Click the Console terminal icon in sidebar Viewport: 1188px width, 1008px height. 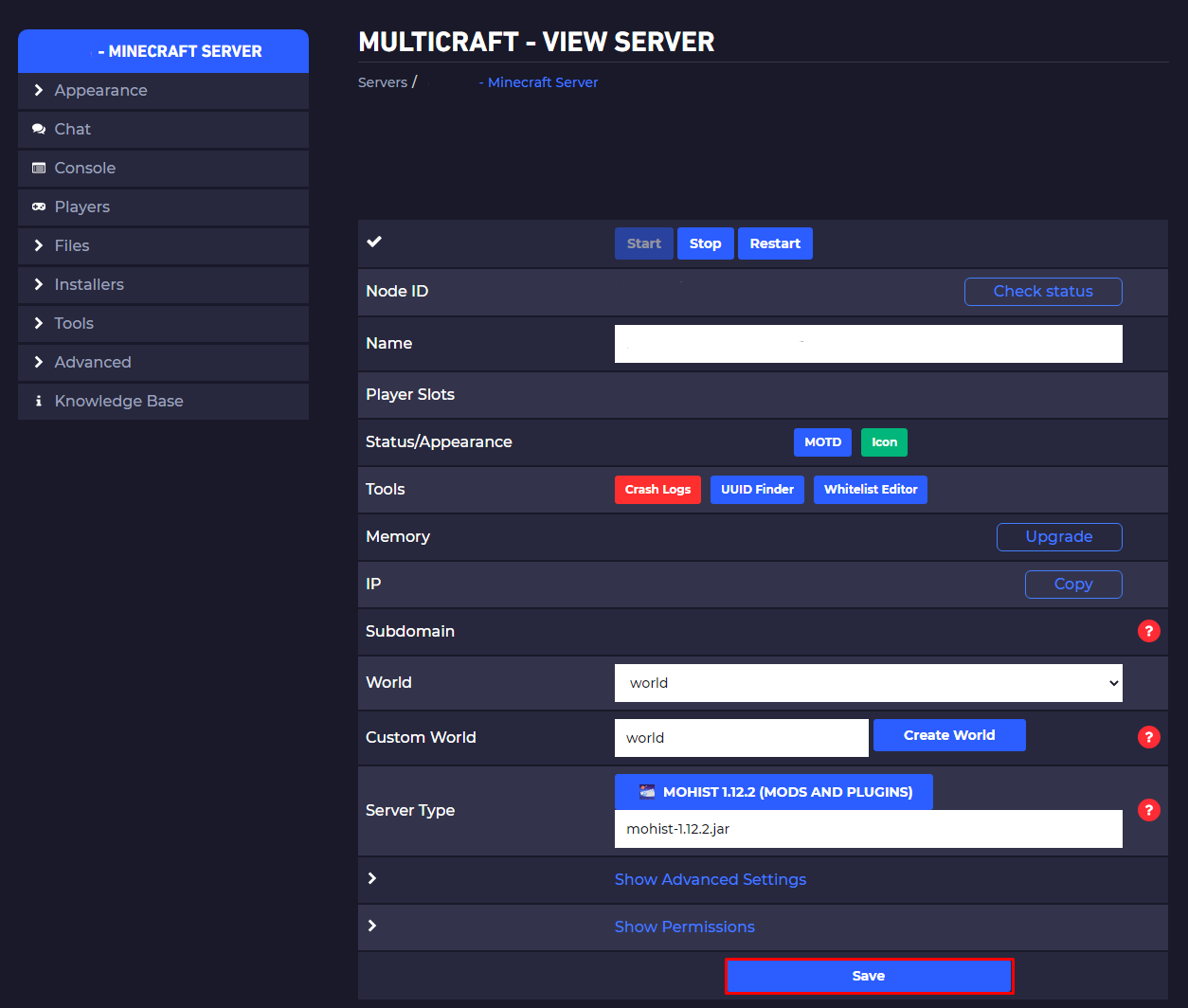pyautogui.click(x=39, y=168)
